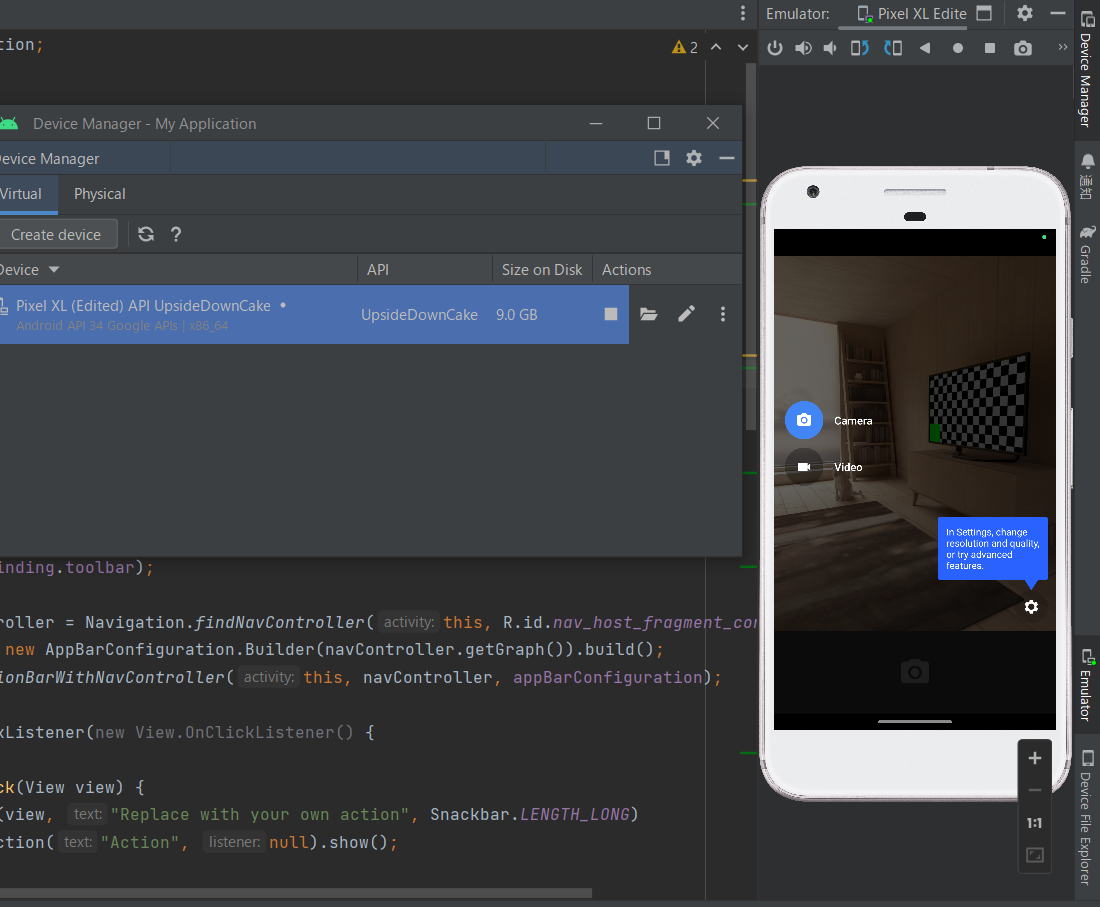Open Device Manager gear options

[694, 158]
